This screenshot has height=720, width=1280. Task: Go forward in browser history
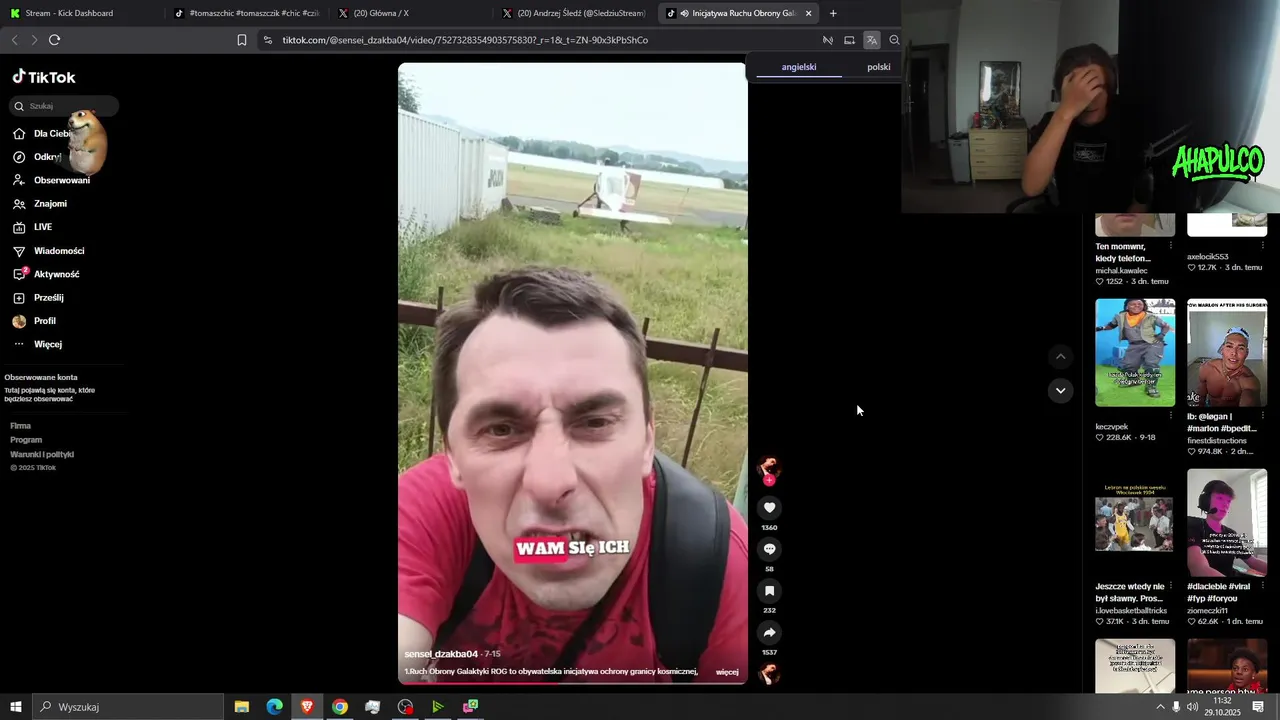(33, 40)
